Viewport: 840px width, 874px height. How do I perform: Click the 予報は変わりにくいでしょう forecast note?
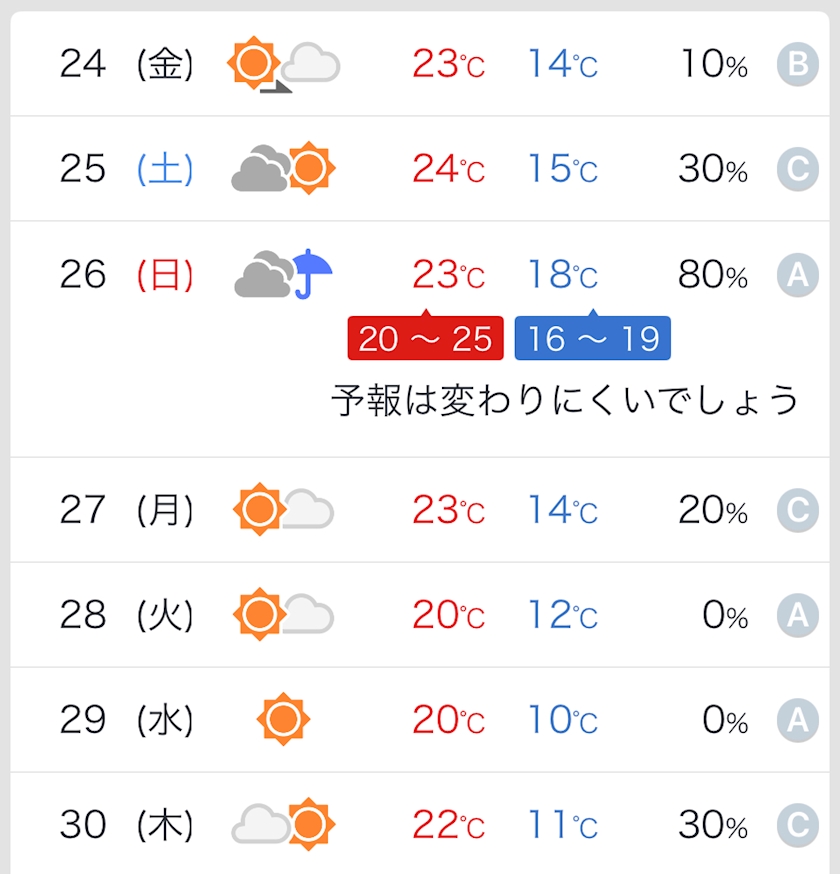[x=565, y=400]
